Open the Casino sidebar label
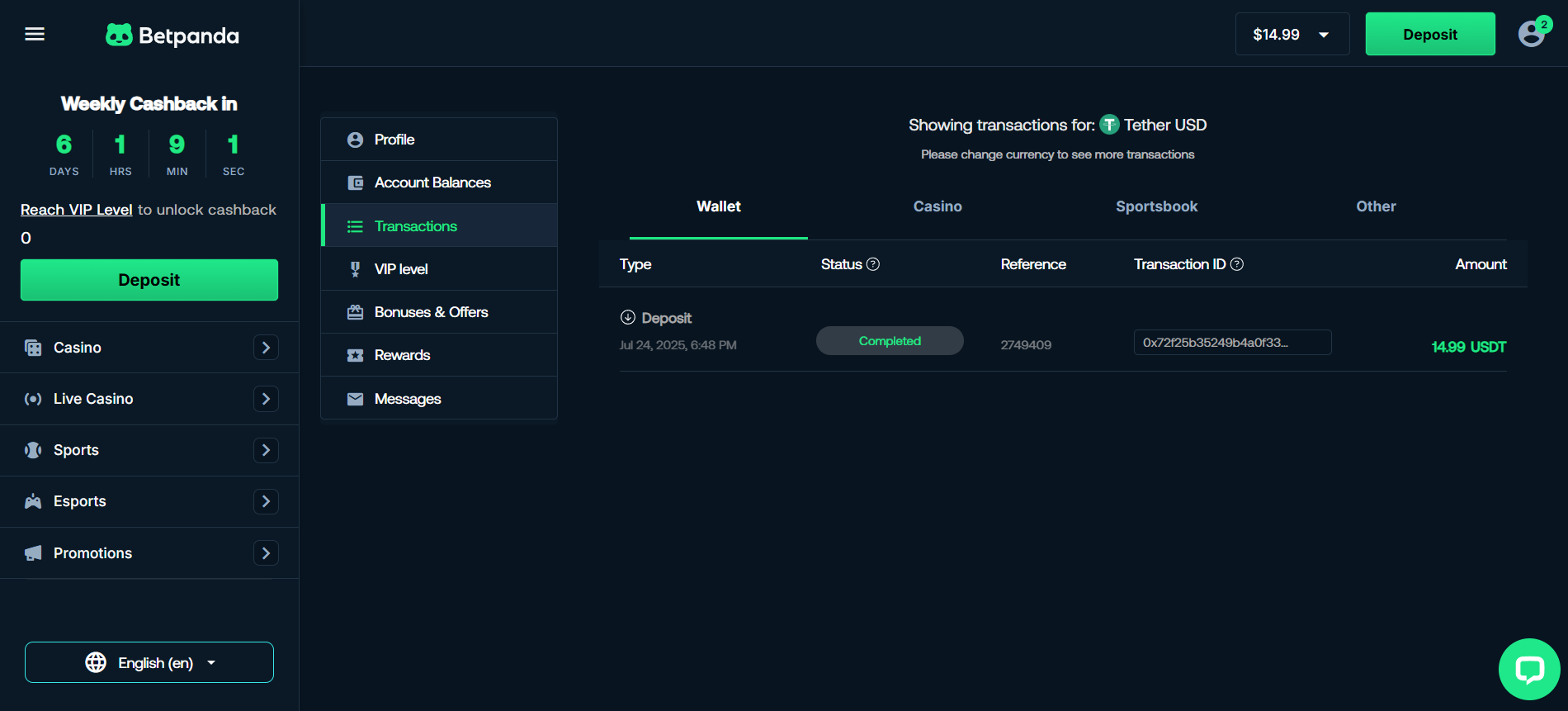 78,348
